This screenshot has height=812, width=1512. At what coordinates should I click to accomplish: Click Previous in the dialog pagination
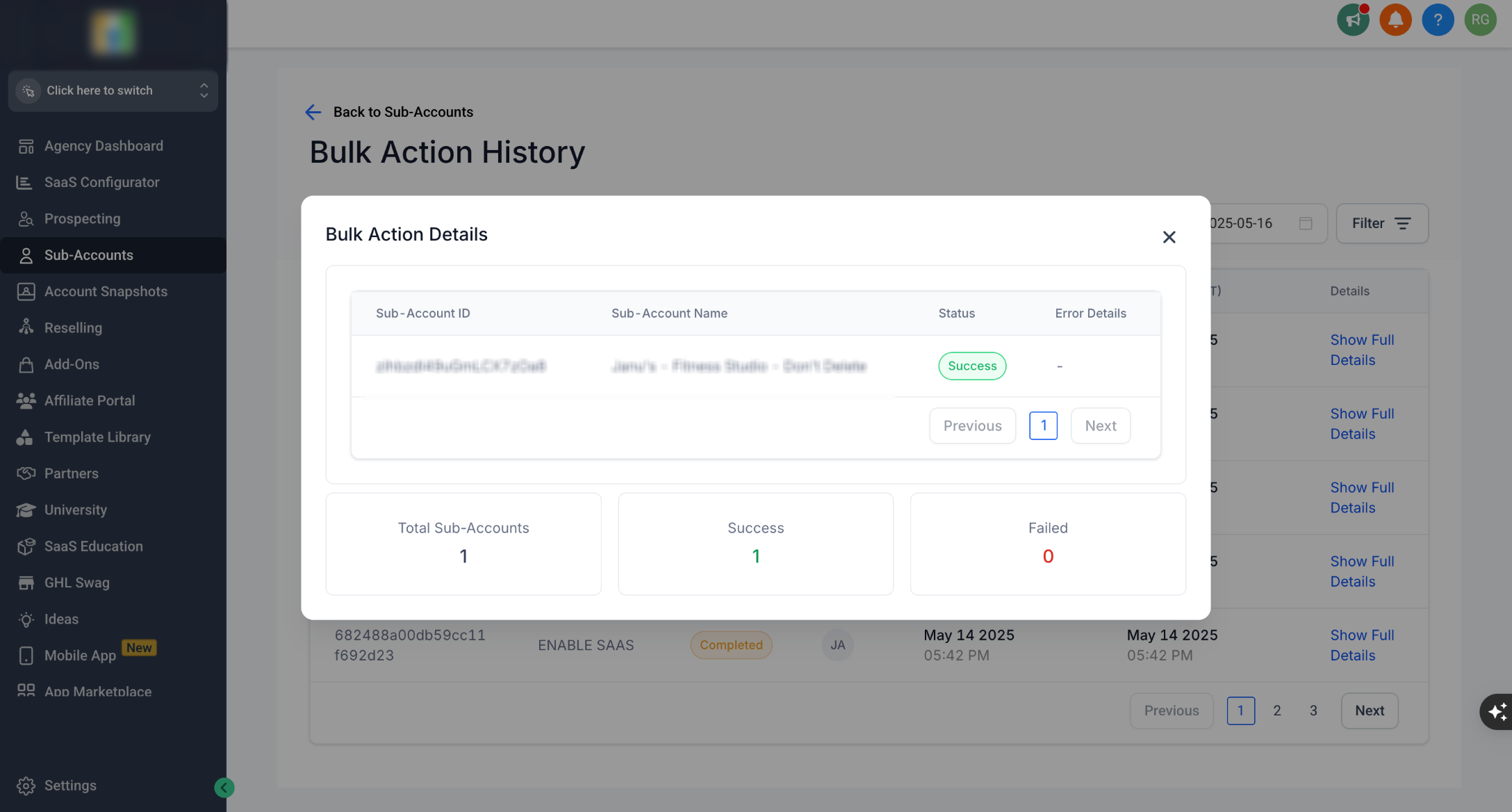click(x=972, y=425)
